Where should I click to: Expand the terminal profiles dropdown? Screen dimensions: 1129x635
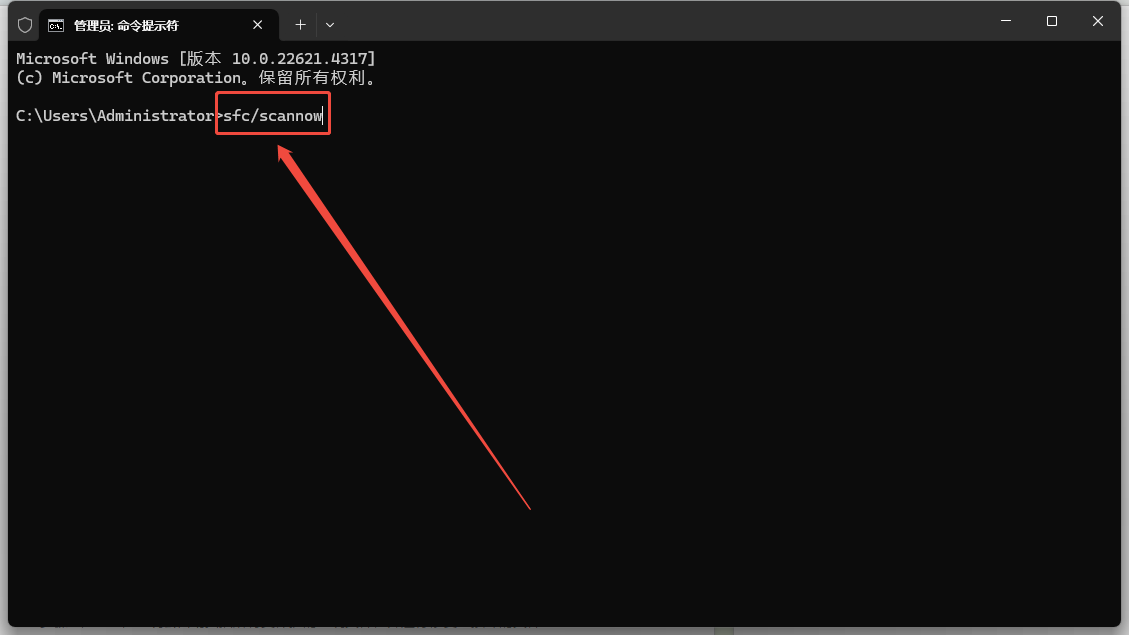pos(330,25)
